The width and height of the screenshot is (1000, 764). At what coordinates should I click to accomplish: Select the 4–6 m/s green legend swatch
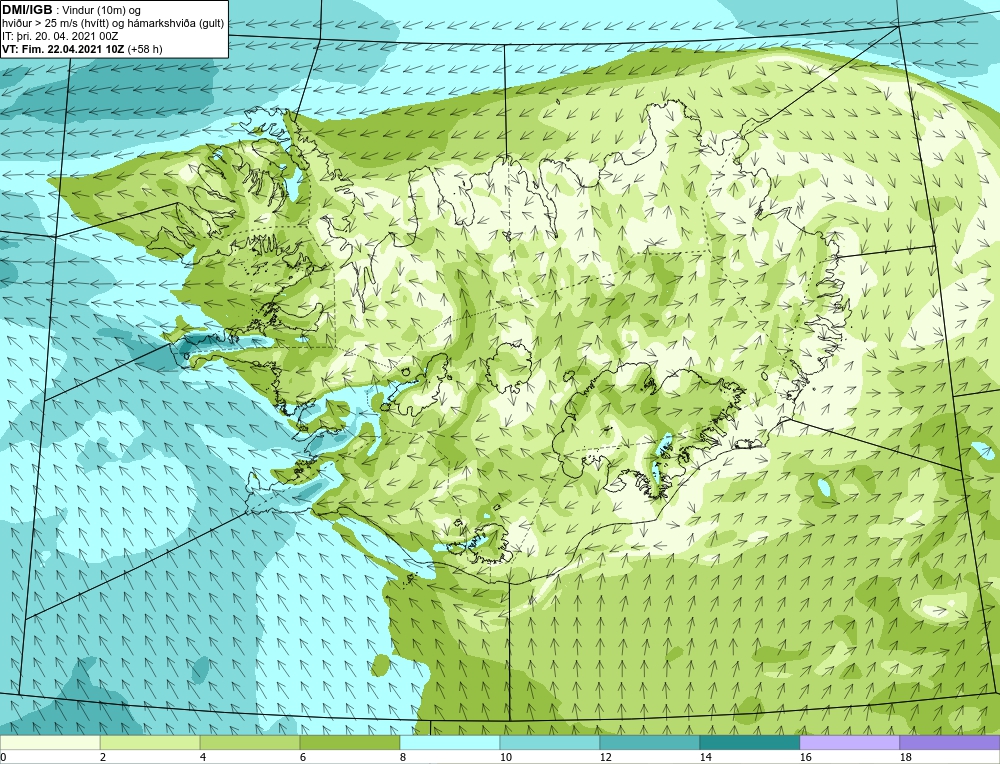(250, 742)
